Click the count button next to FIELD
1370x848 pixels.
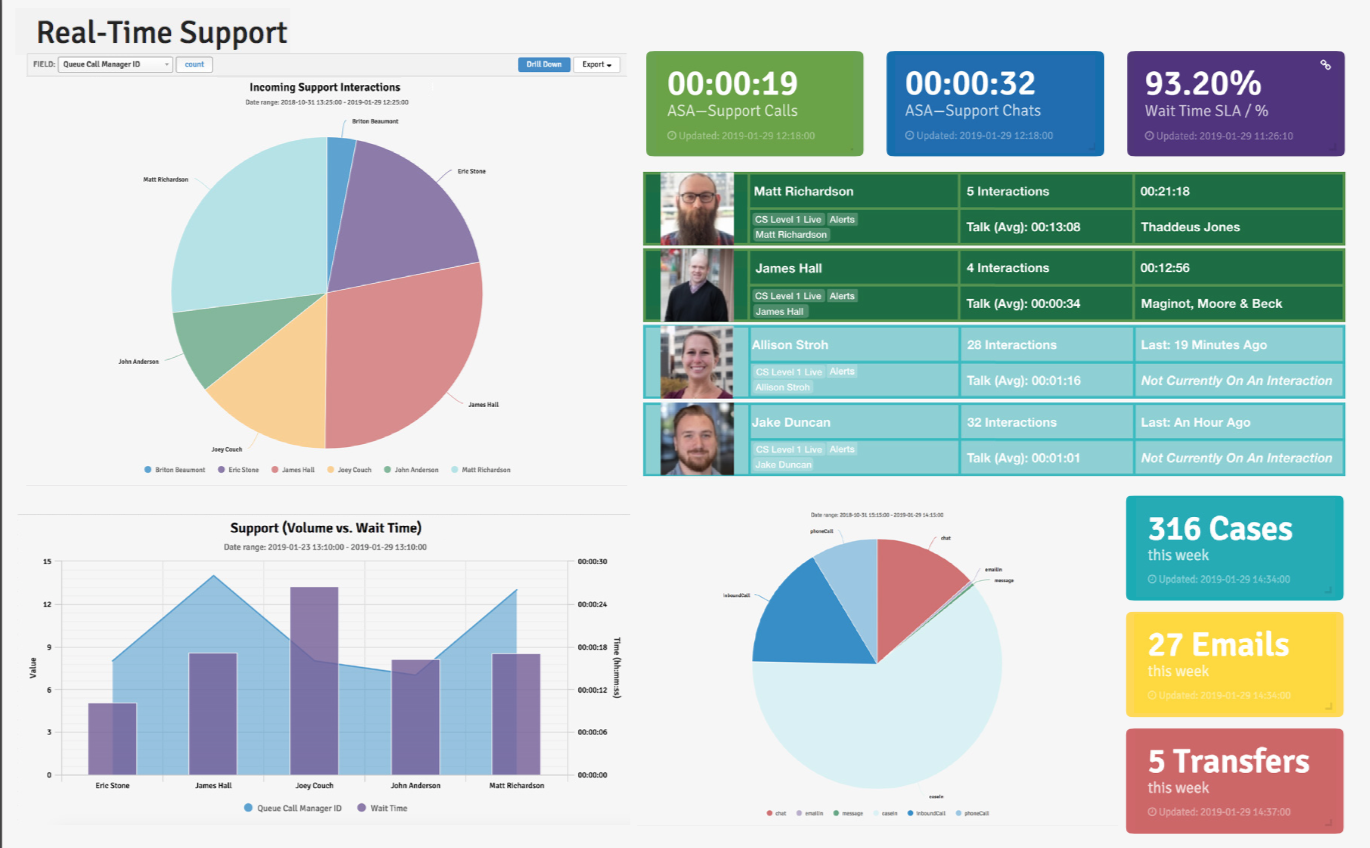pyautogui.click(x=194, y=64)
